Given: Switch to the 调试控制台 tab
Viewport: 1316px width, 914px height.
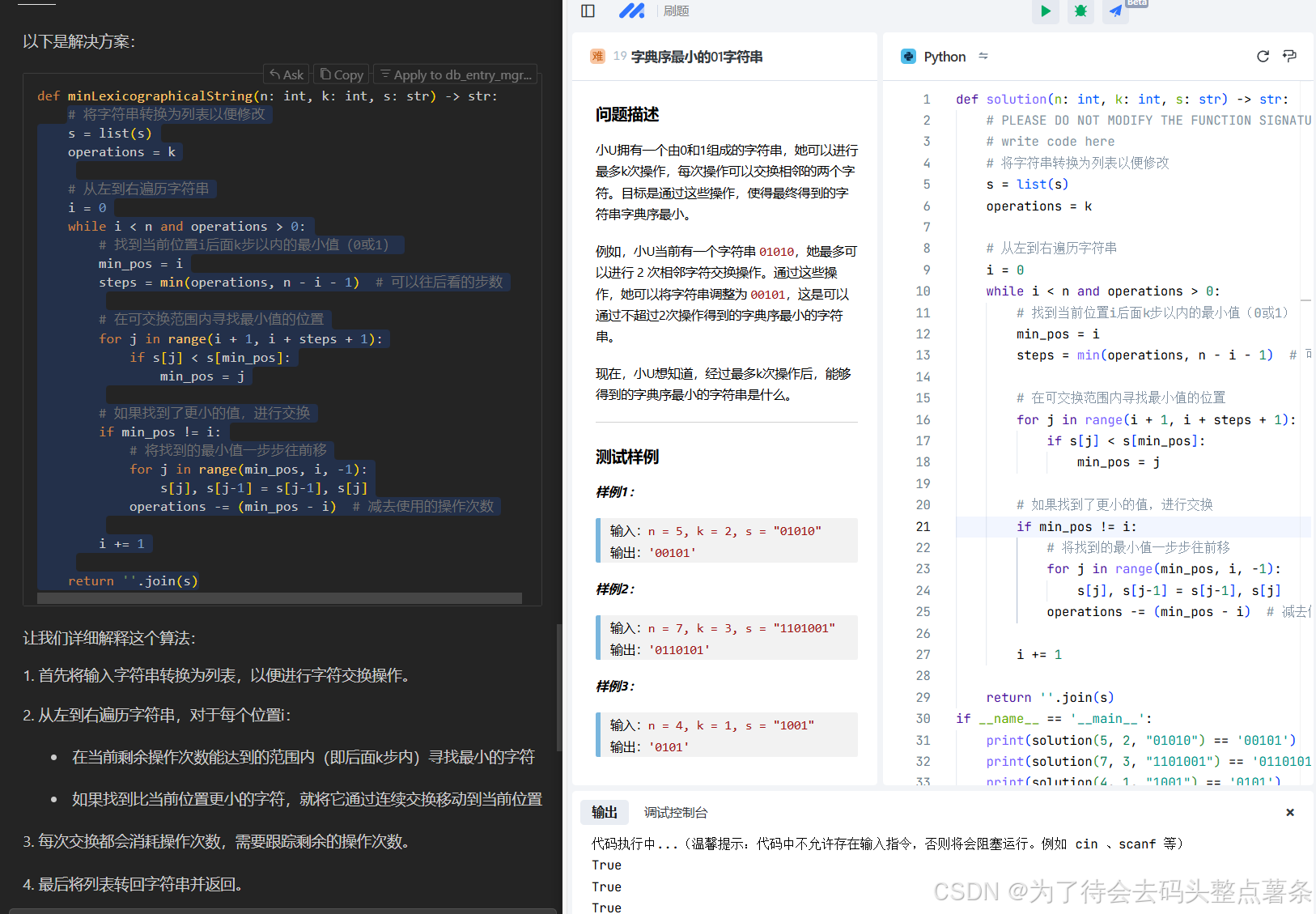Looking at the screenshot, I should click(x=676, y=812).
